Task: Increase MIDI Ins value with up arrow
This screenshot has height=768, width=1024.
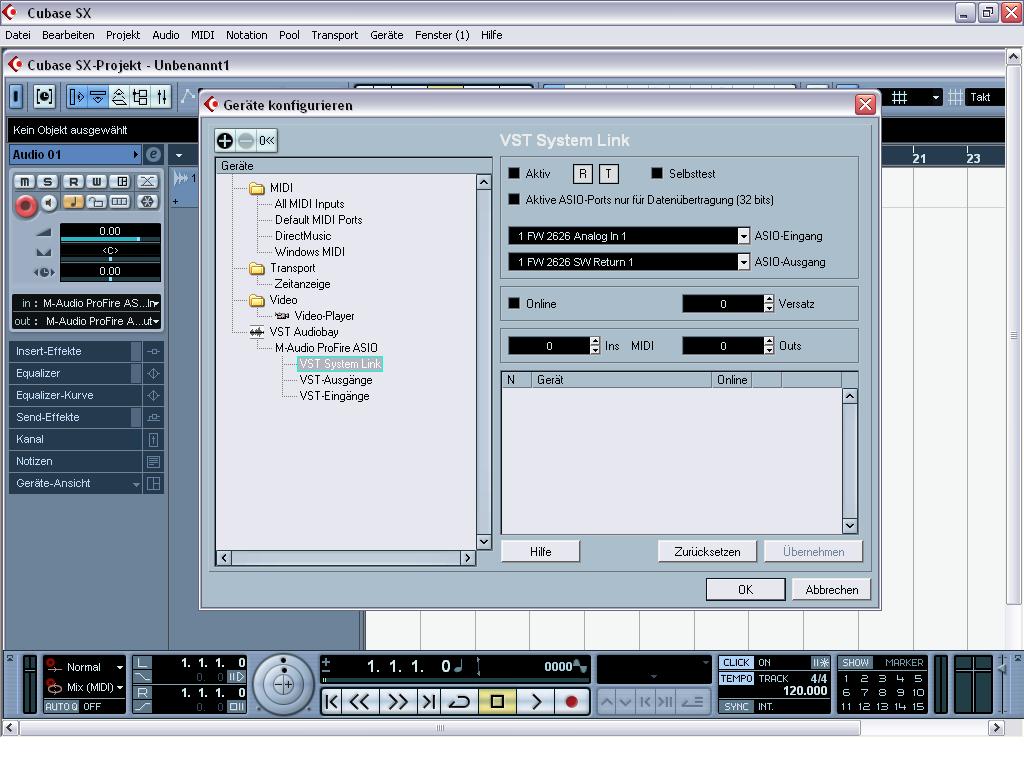Action: [x=595, y=341]
